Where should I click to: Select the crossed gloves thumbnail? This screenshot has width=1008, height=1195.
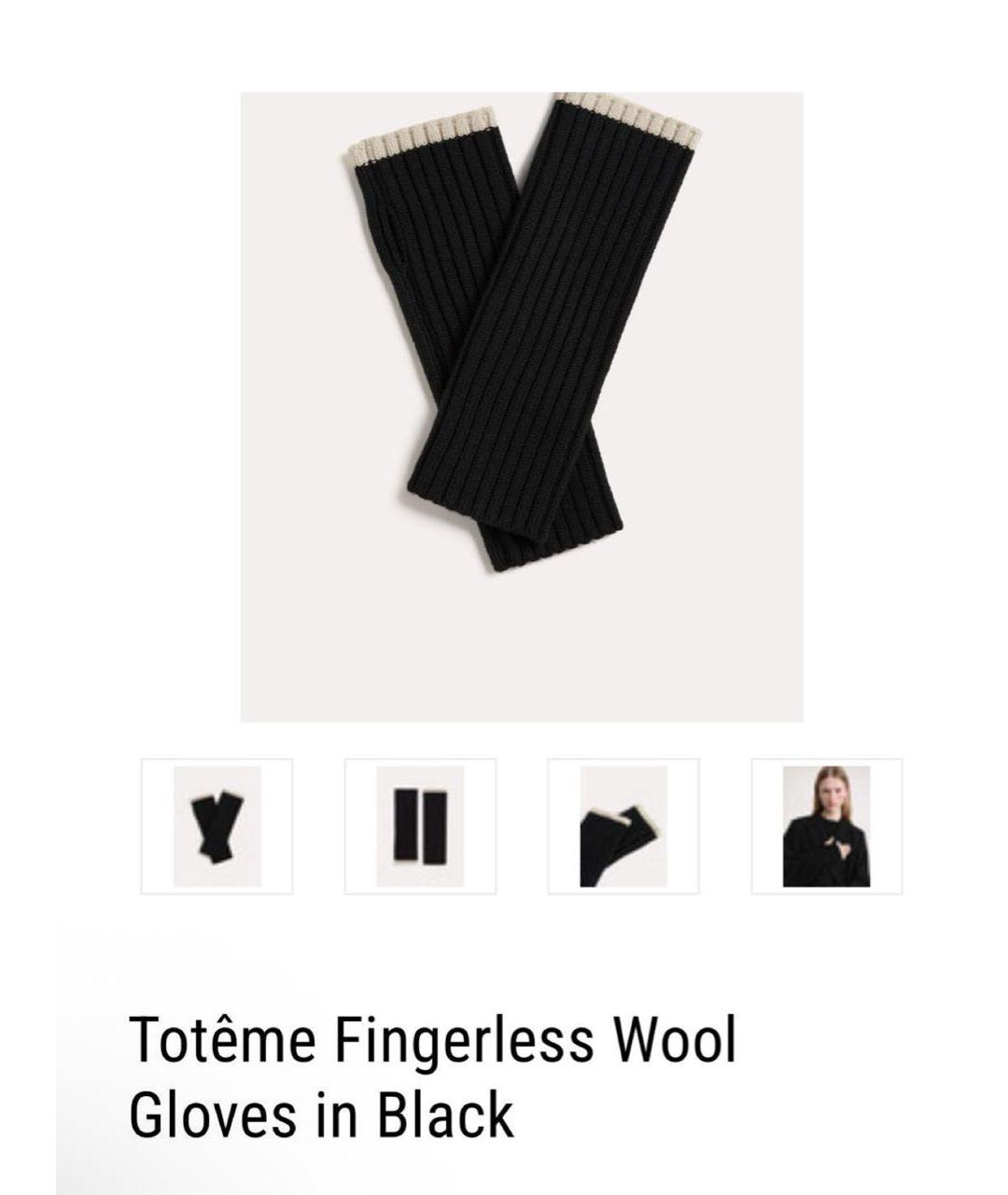[x=217, y=826]
